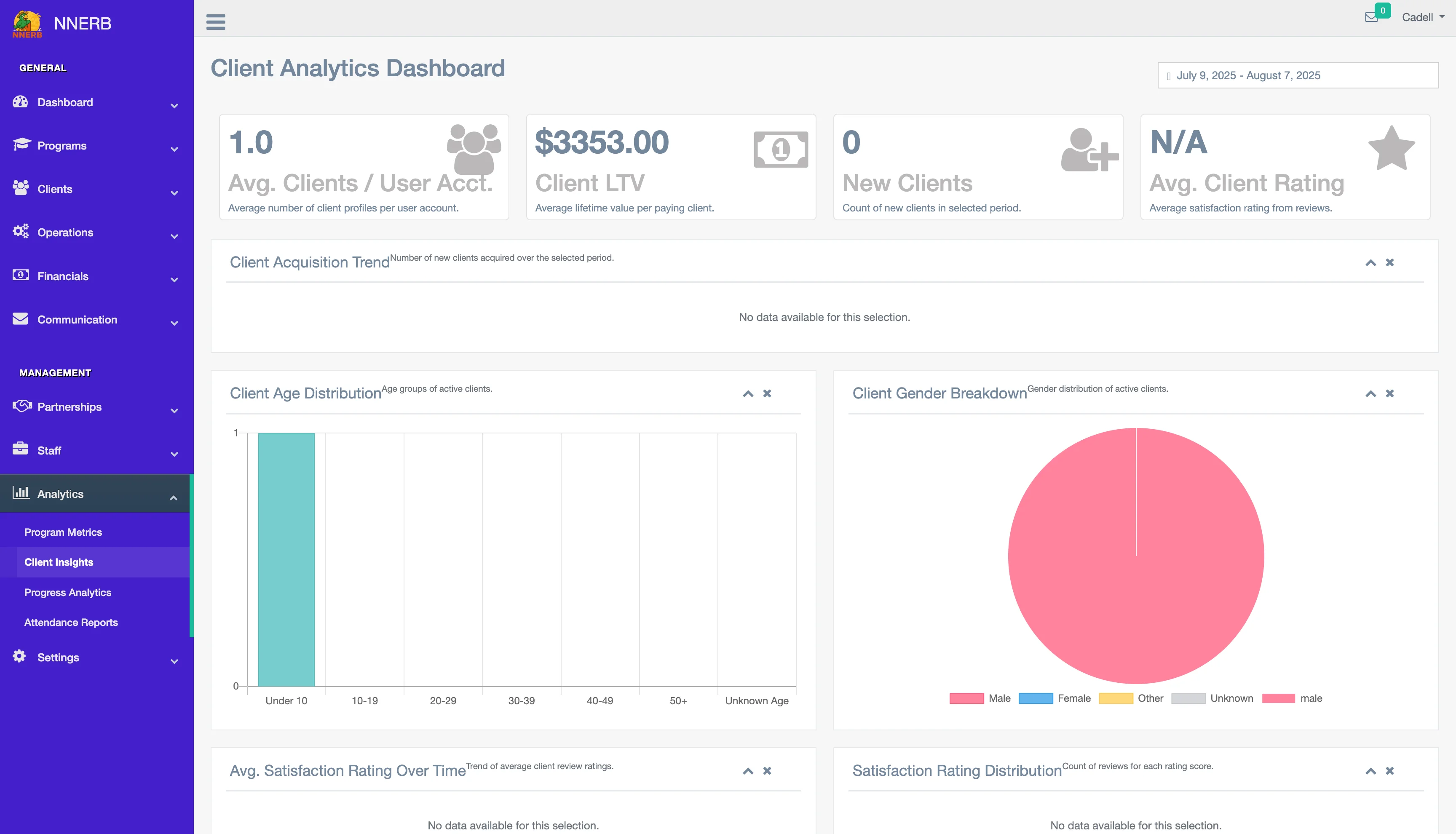Click the Male pink legend swatch

(x=966, y=698)
